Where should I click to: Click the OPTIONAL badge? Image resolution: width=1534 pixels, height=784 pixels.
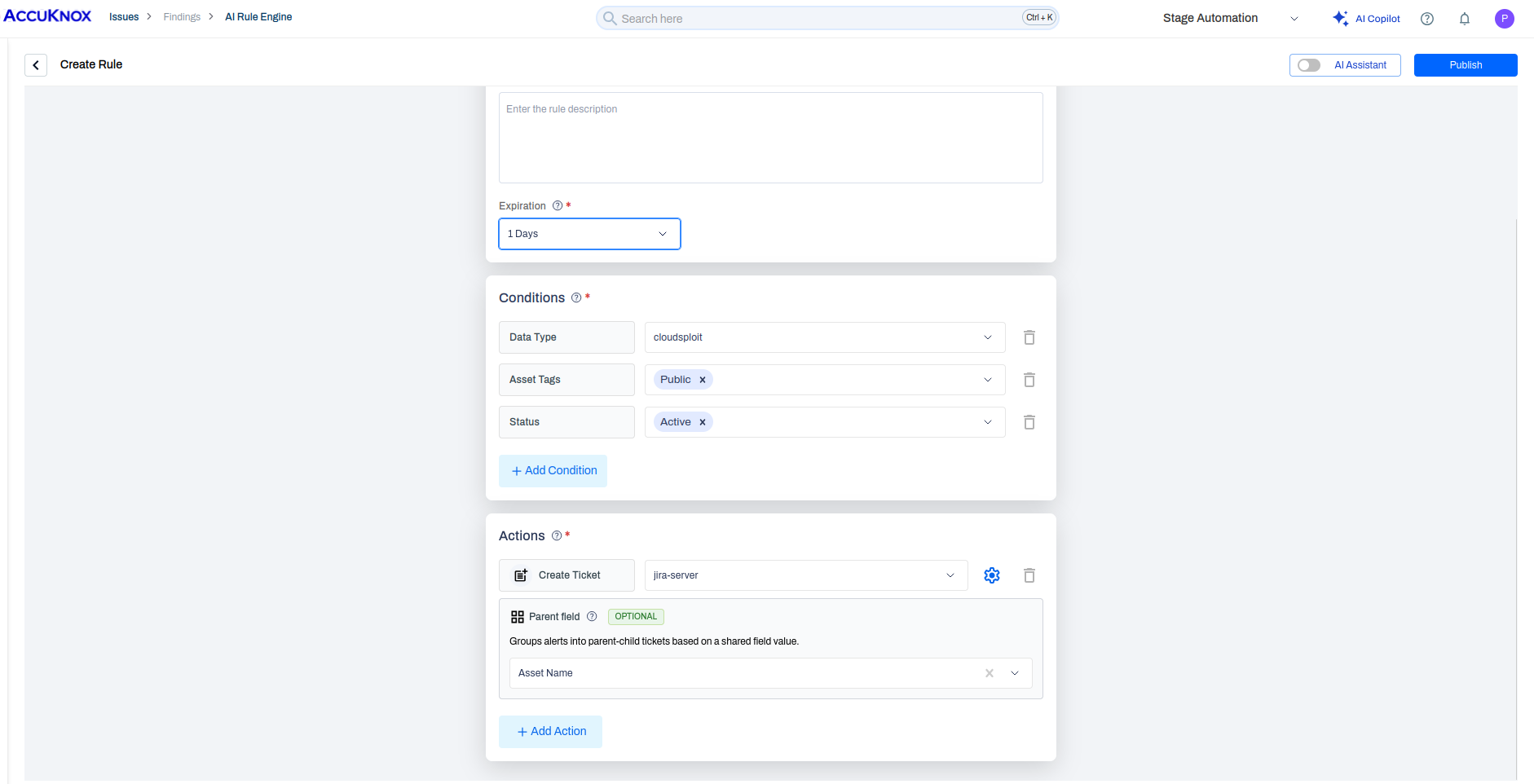tap(636, 617)
